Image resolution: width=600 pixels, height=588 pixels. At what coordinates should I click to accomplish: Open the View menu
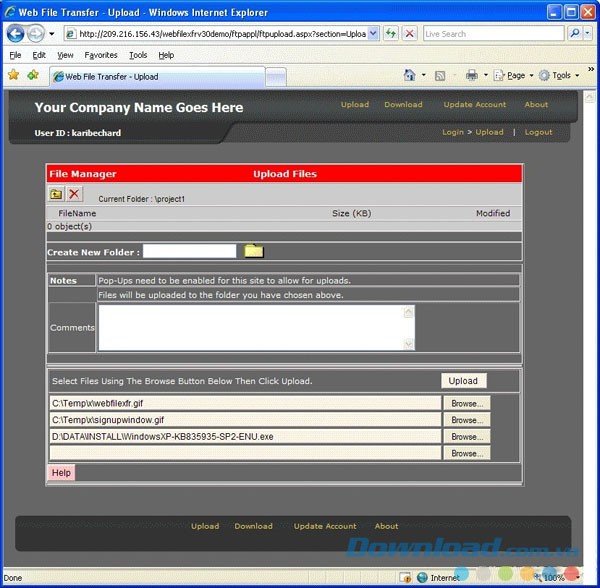coord(65,55)
